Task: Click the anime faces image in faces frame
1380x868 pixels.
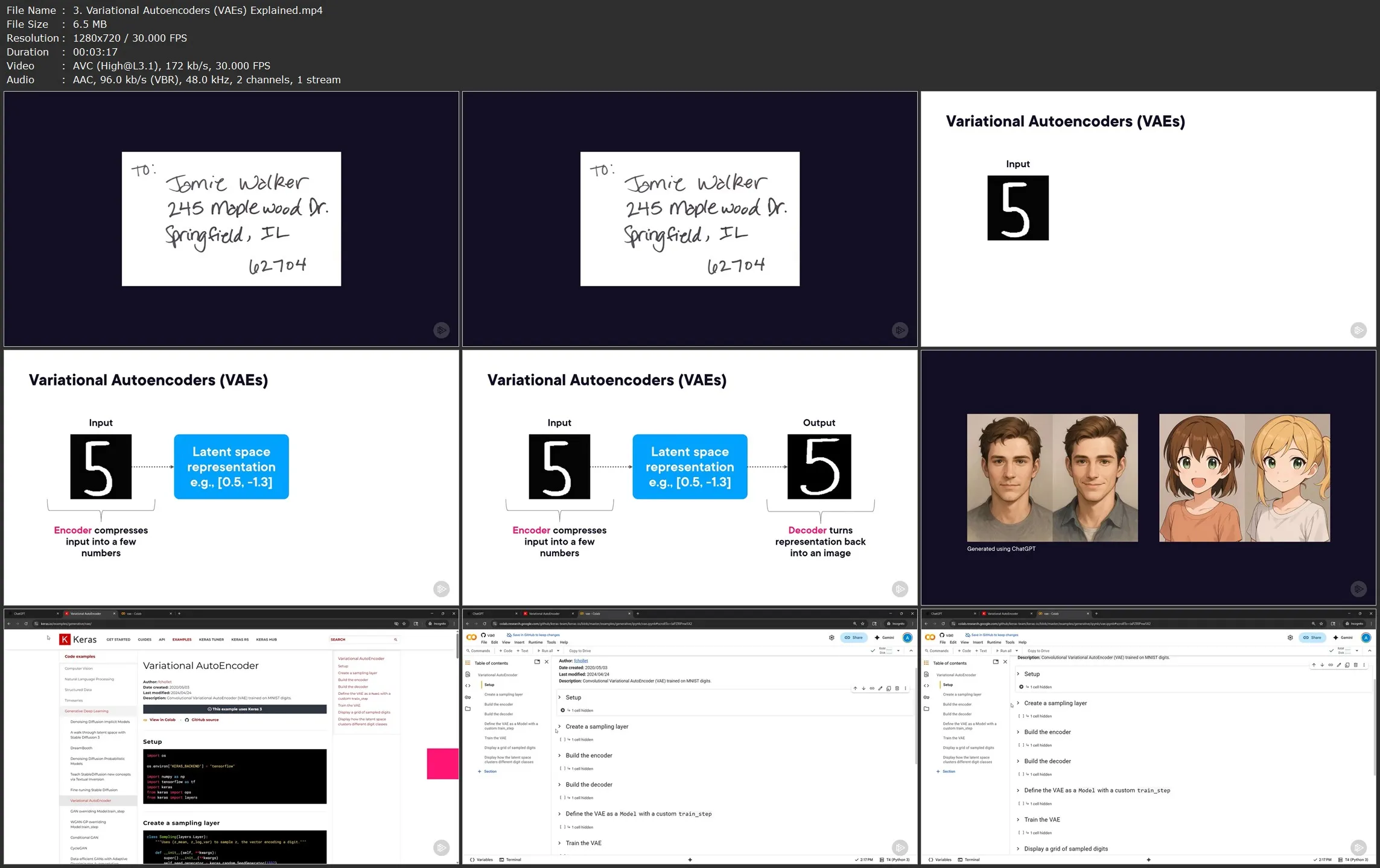Action: point(1244,478)
